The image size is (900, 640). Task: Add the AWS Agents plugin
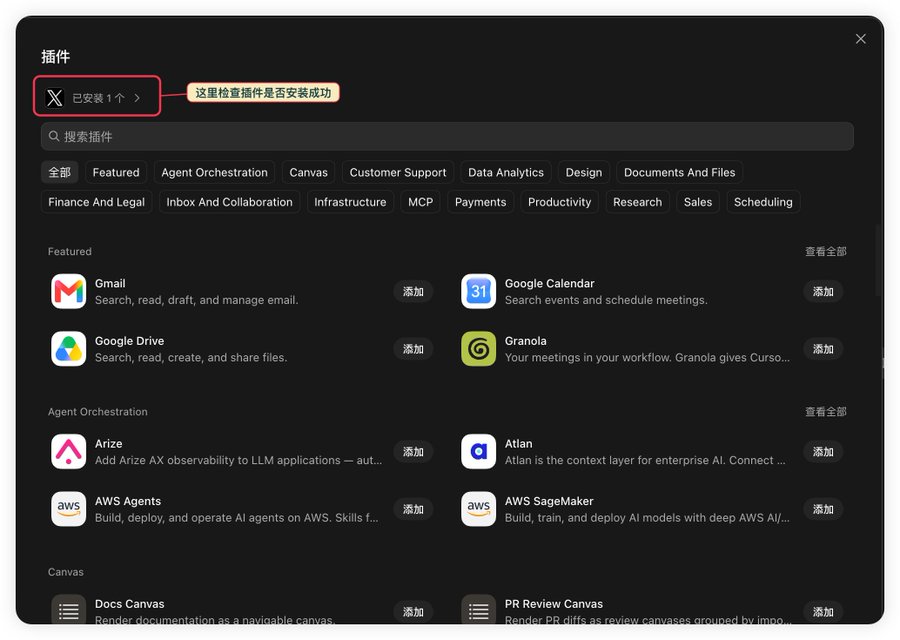[413, 509]
